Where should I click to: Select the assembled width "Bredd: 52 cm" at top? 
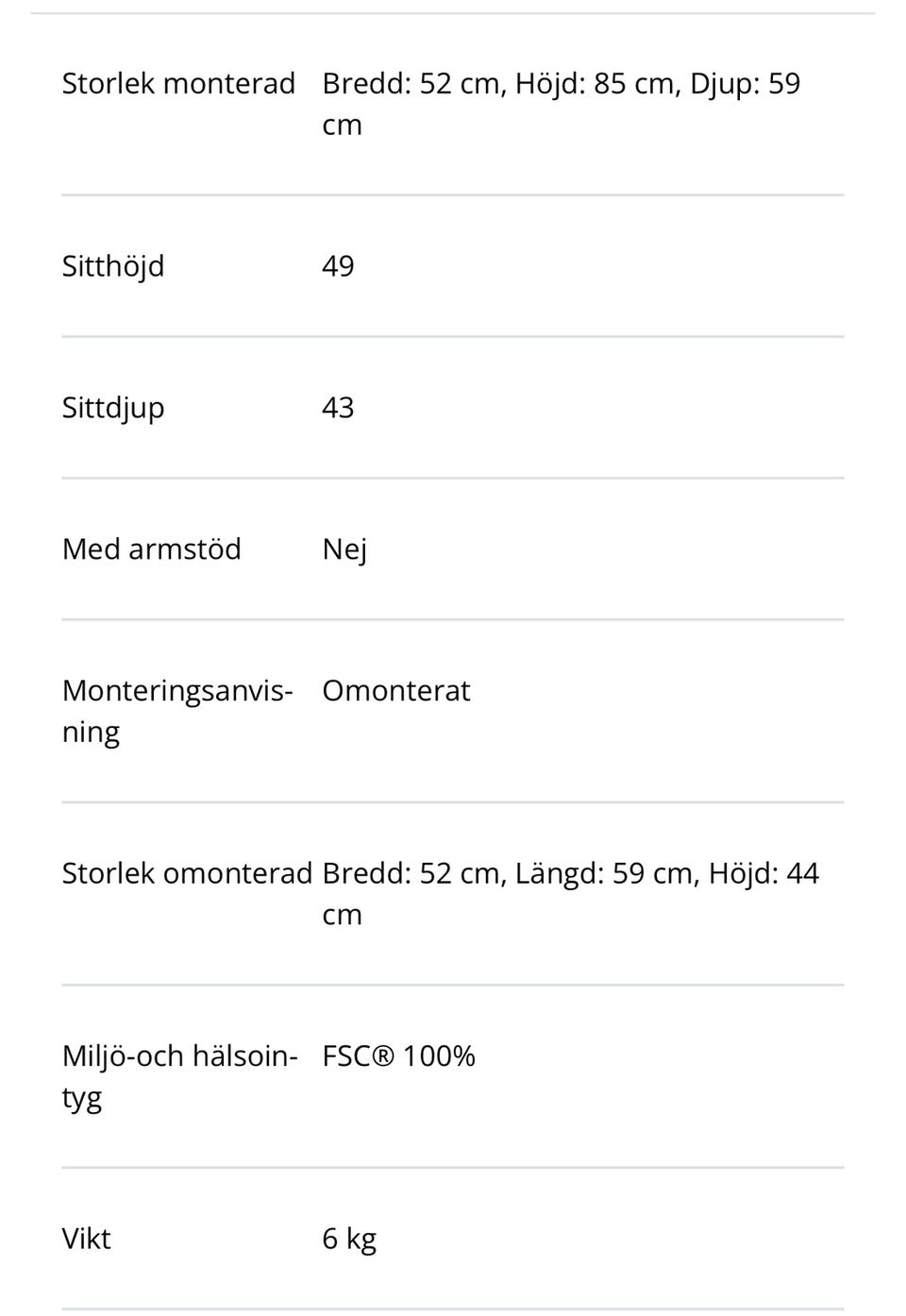click(x=411, y=83)
